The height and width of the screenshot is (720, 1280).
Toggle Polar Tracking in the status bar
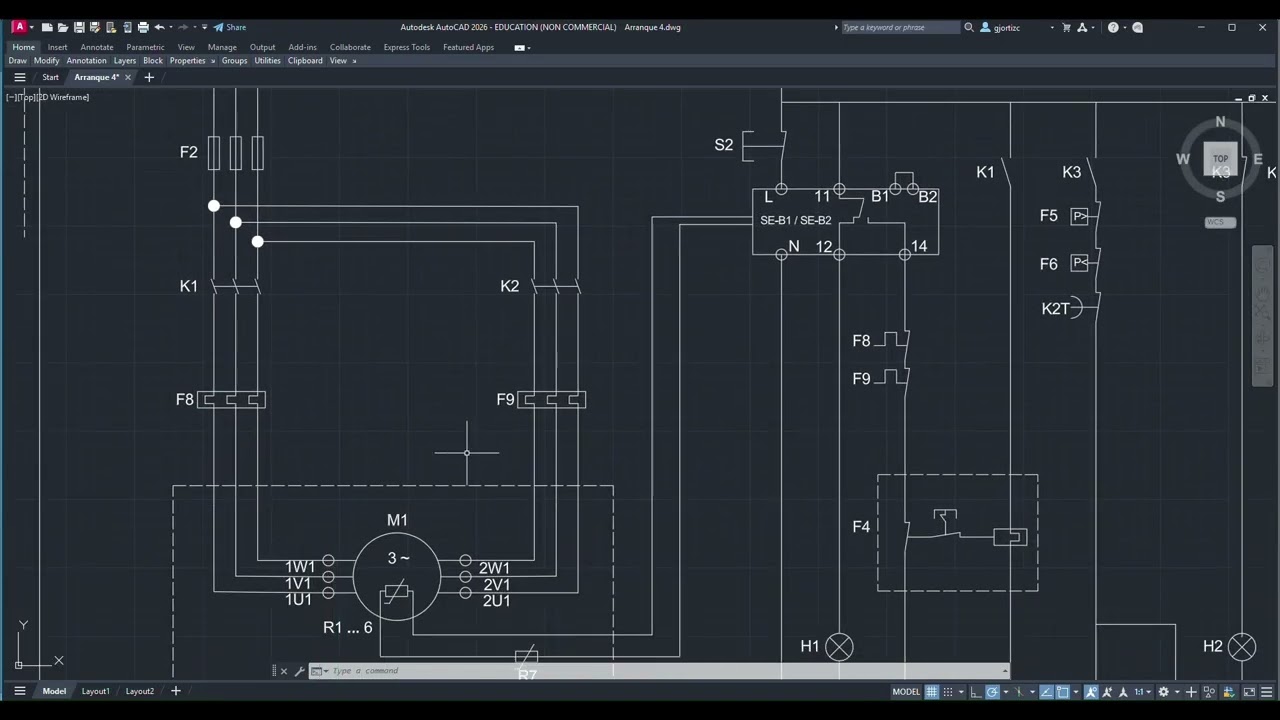click(x=992, y=692)
